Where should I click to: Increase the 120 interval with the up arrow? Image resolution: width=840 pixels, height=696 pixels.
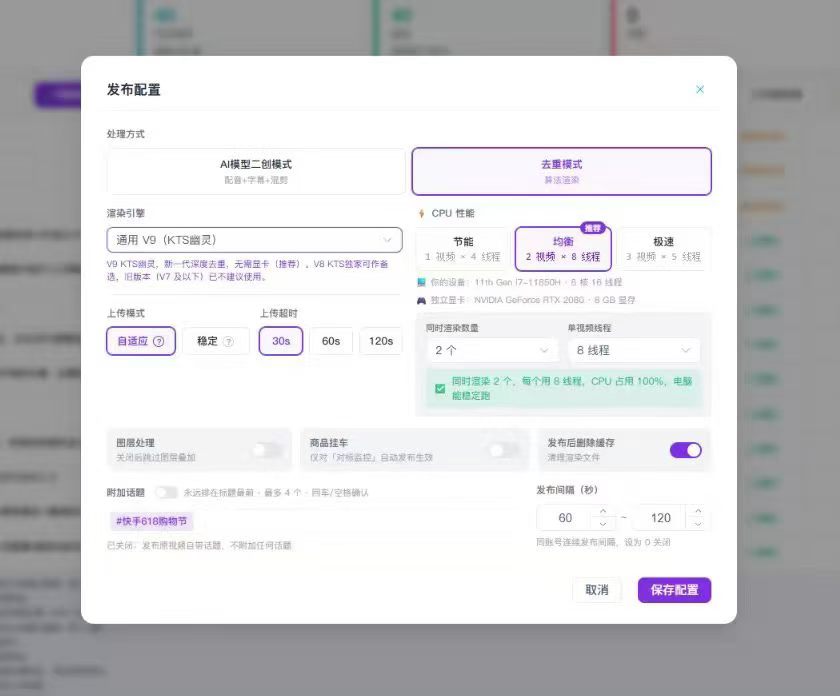698,511
